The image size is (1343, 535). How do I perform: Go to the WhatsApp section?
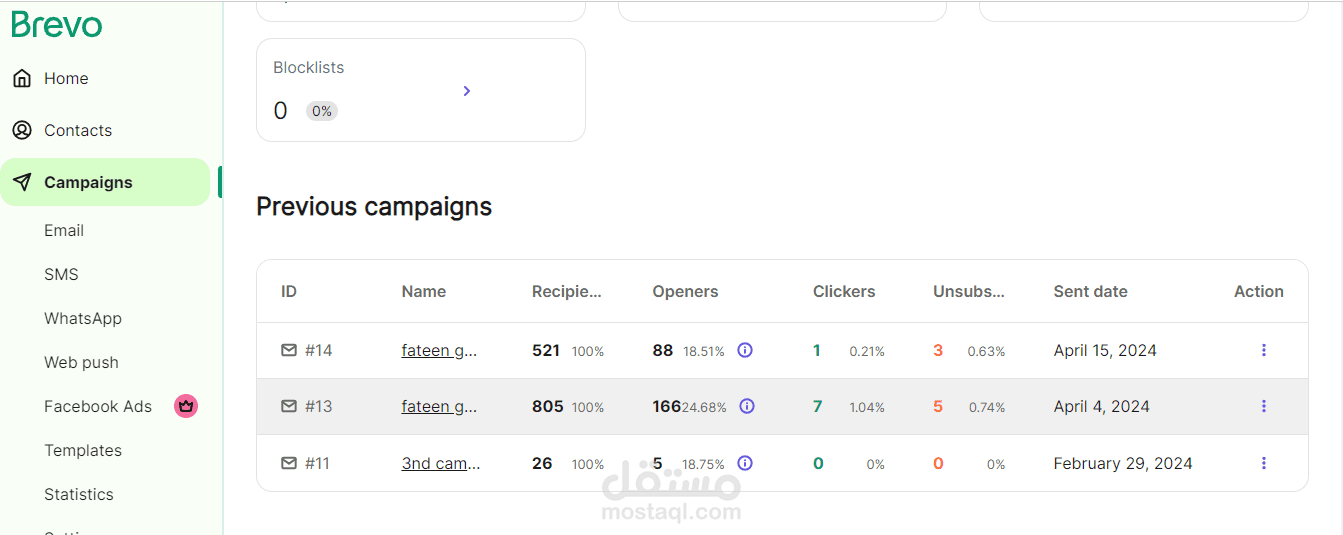coord(83,318)
